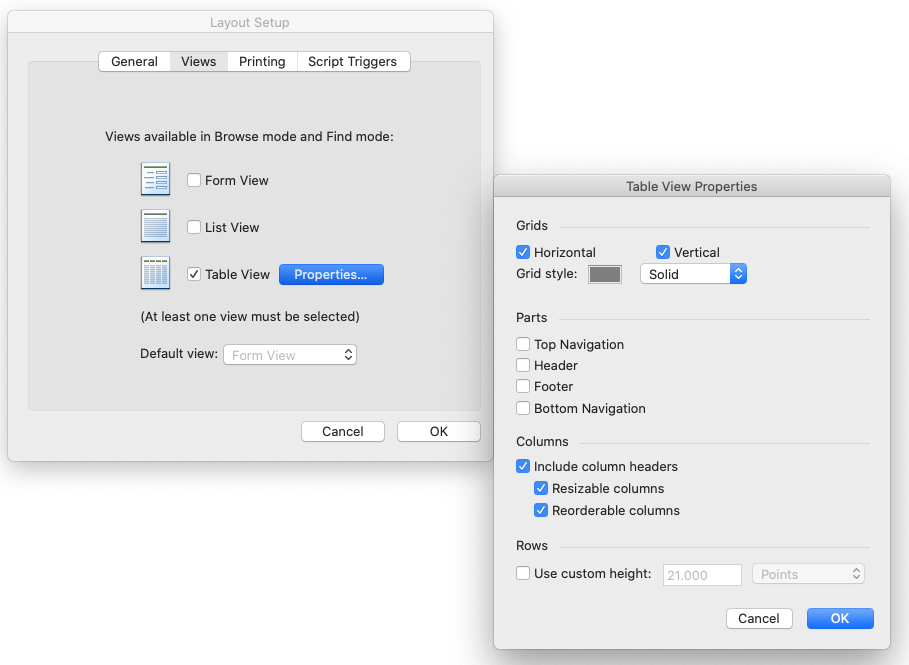Uncheck the Table View checkbox
Image resolution: width=909 pixels, height=665 pixels.
194,274
